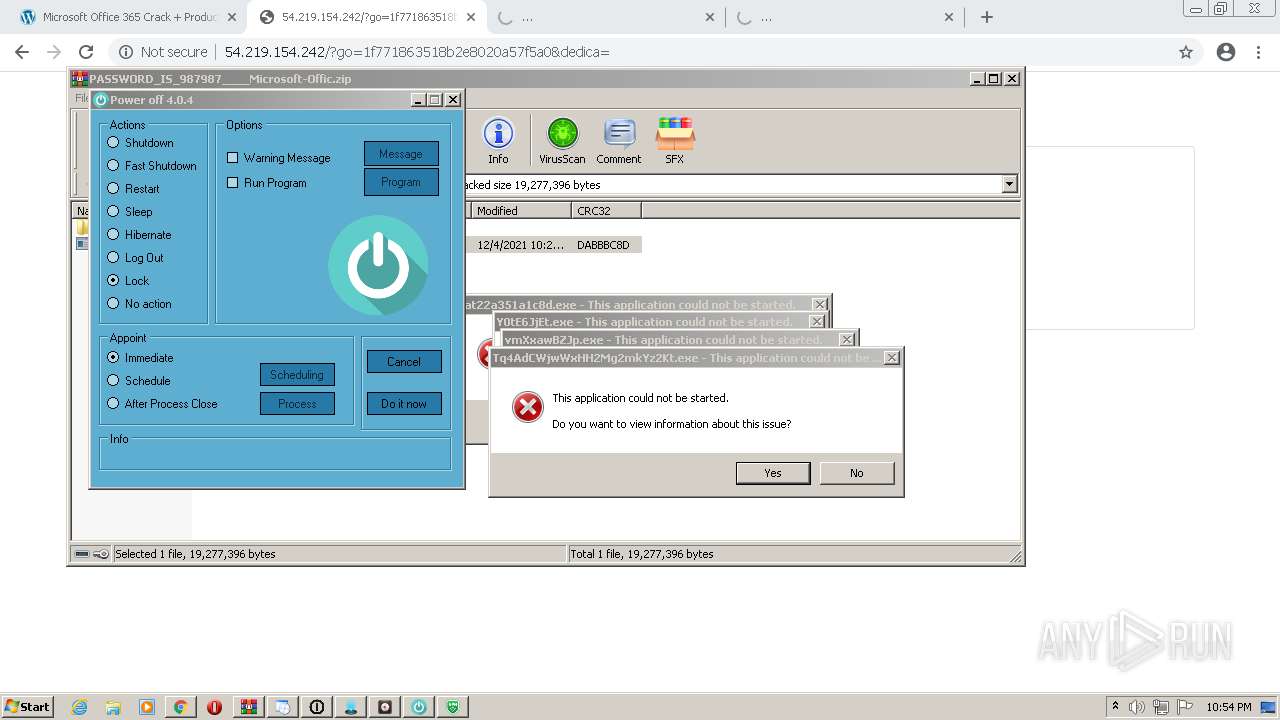
Task: Click the Program button in Options
Action: click(401, 182)
